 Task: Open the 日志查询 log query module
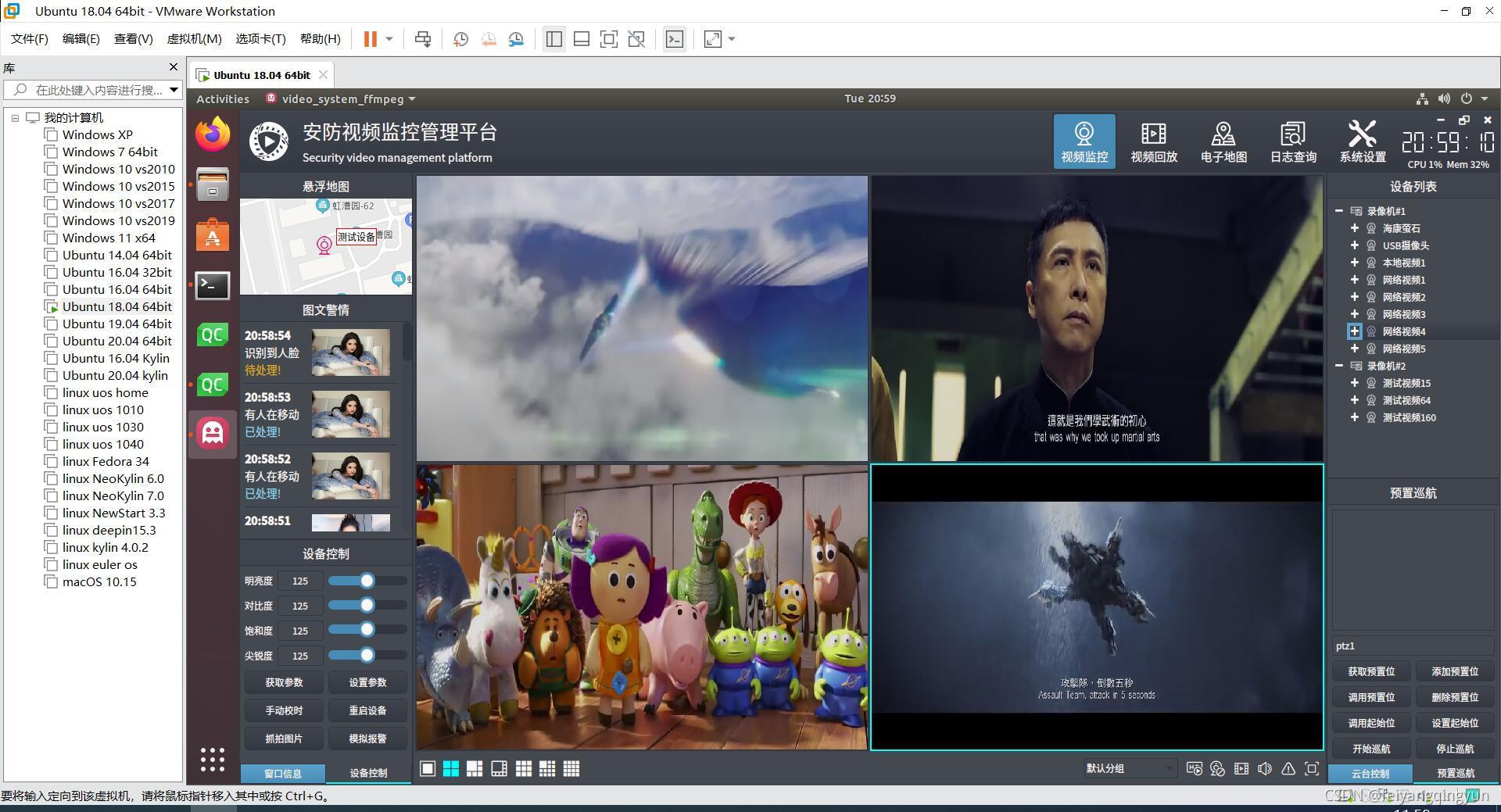coord(1293,141)
